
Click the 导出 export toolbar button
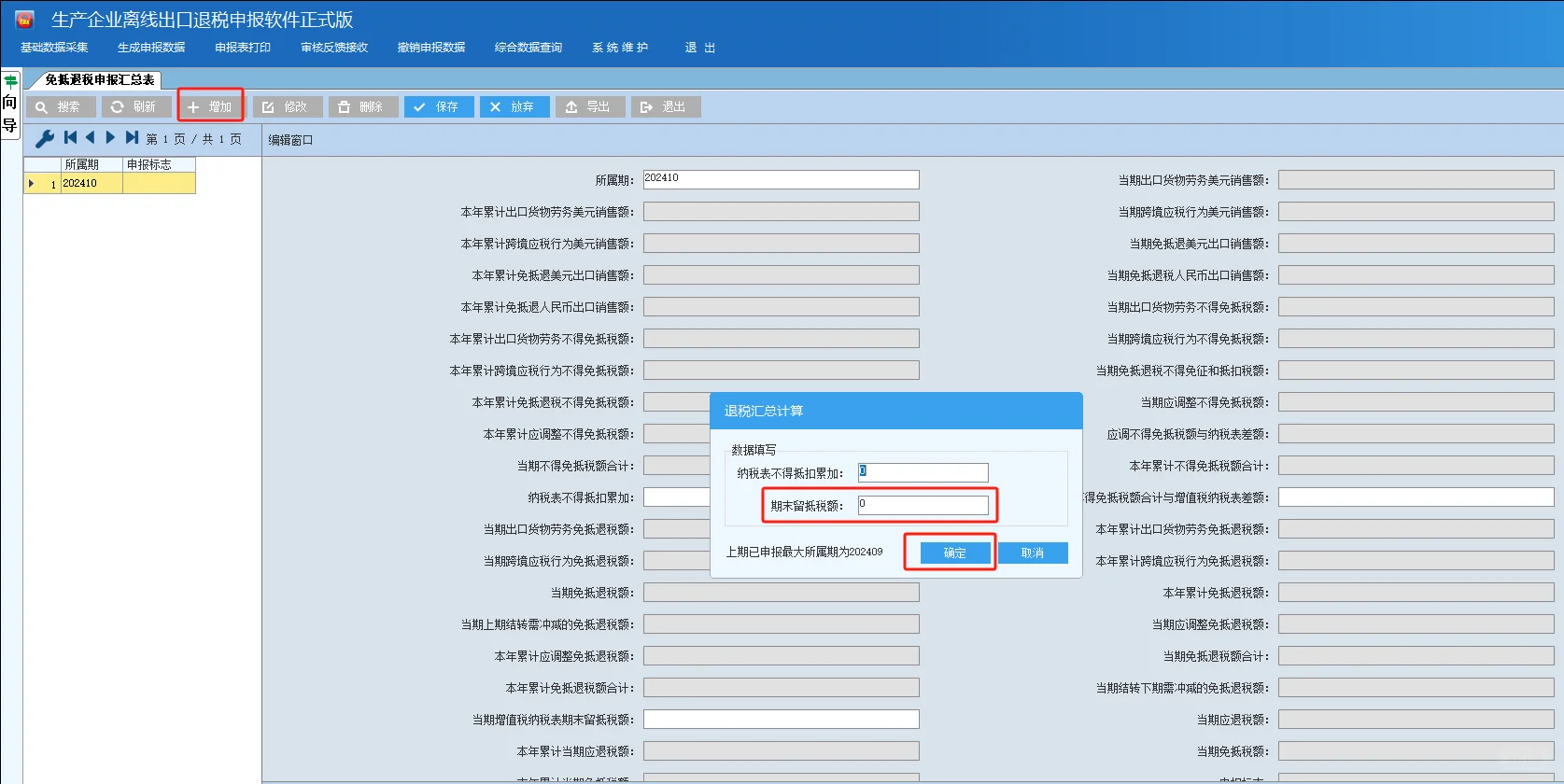590,107
